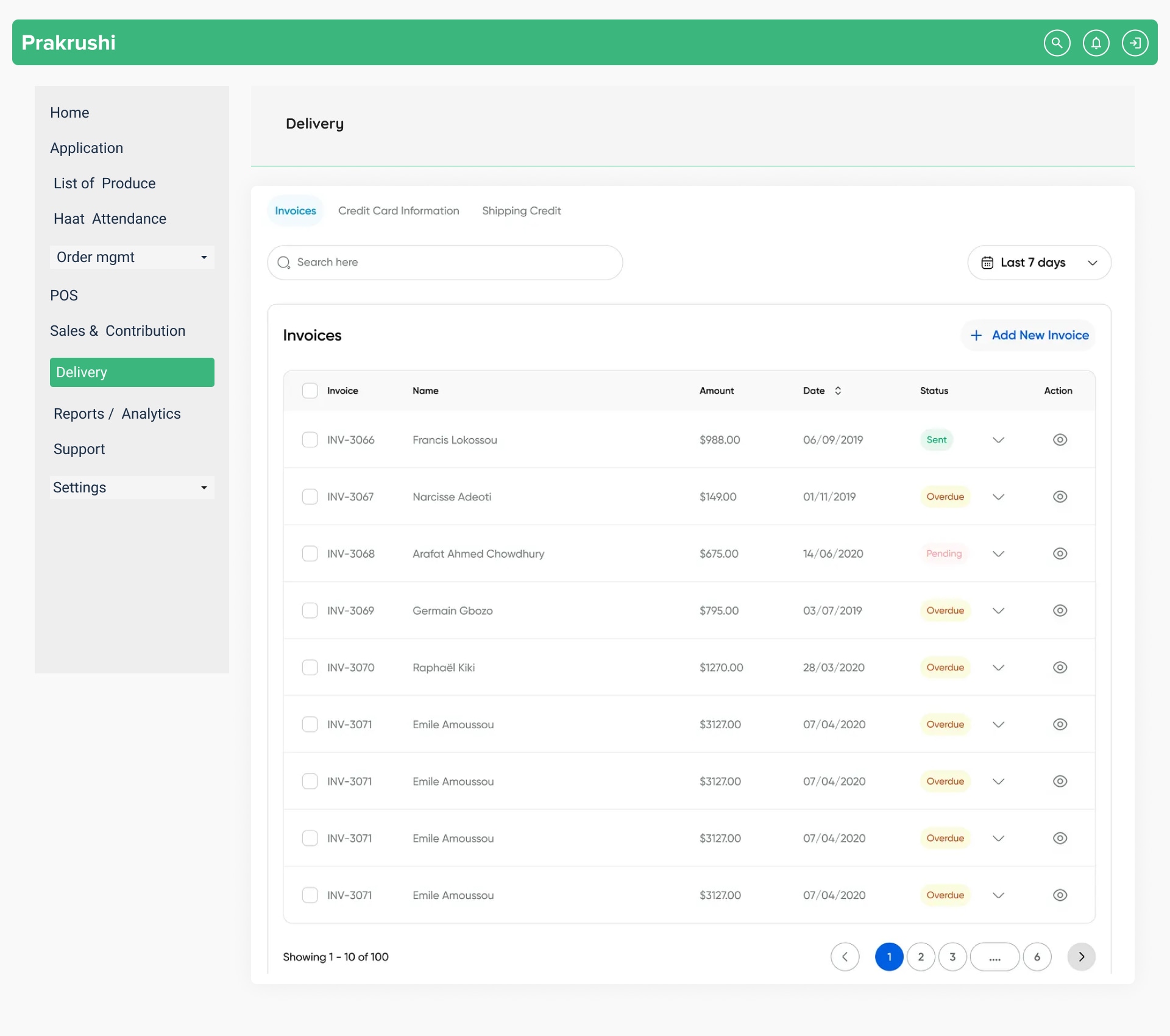
Task: Sort by Date column arrows
Action: 838,391
